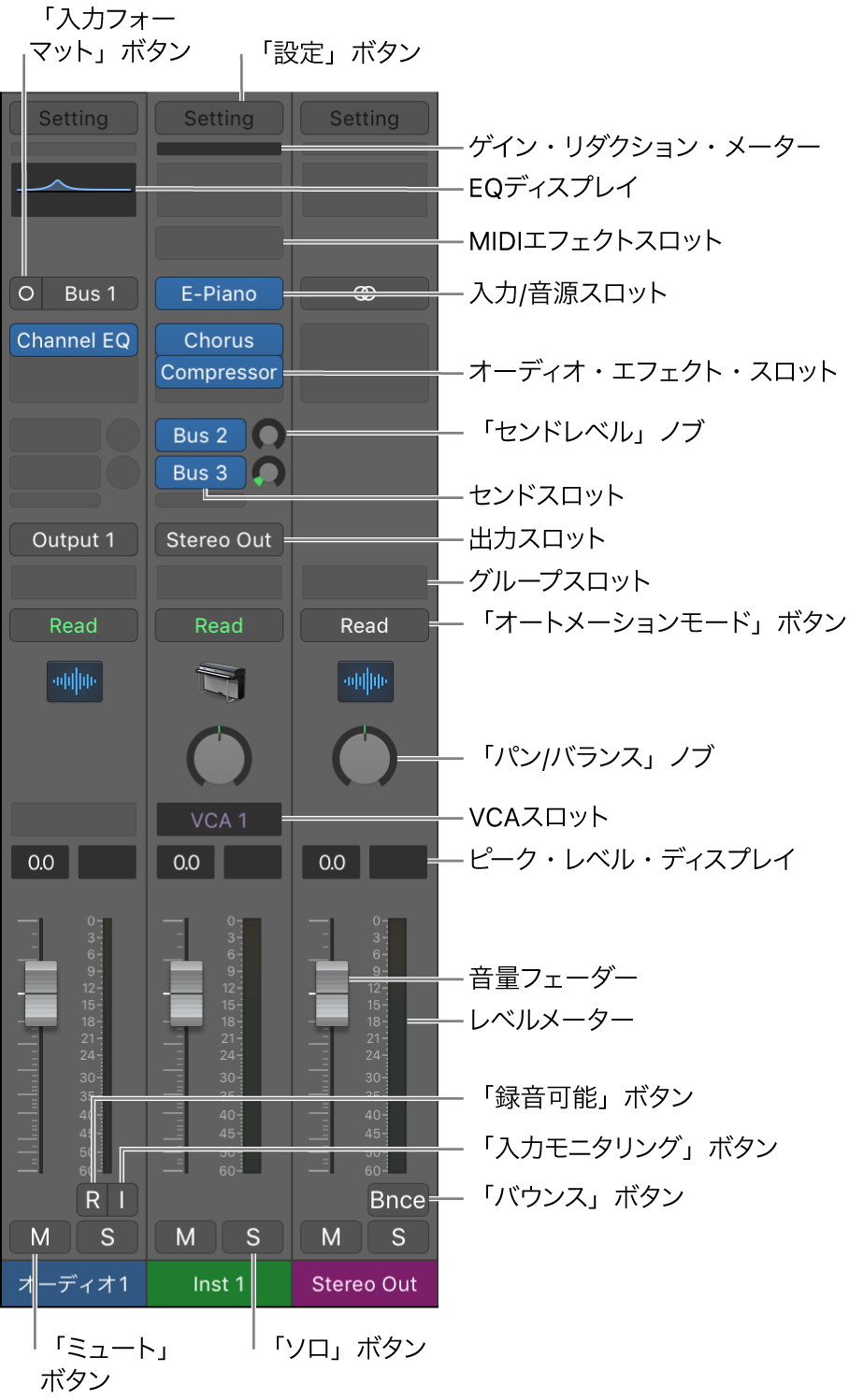Click the Bus 2 send level knob
The height and width of the screenshot is (1400, 863).
coord(269,435)
